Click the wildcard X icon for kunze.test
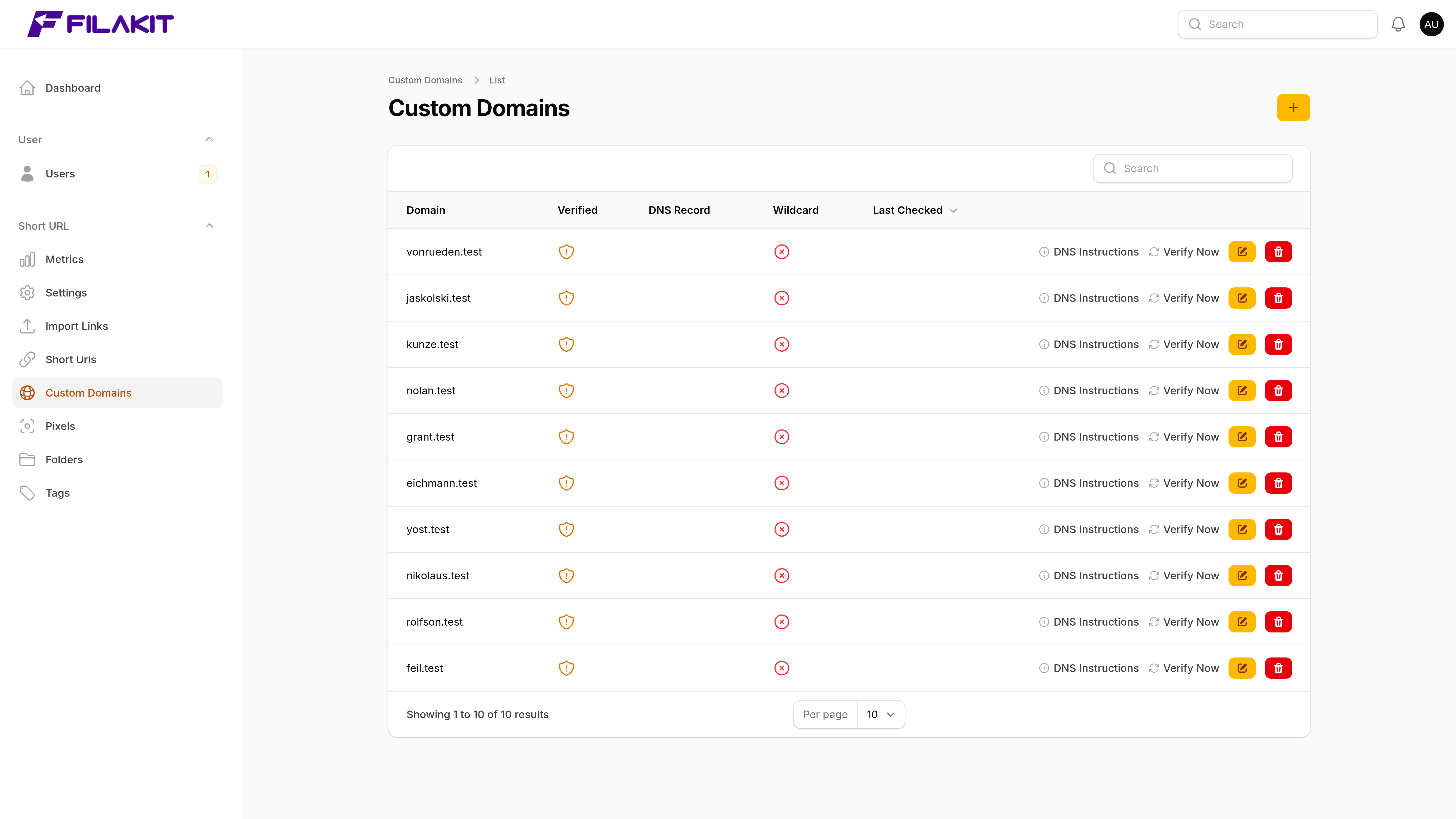Viewport: 1456px width, 819px height. (782, 344)
